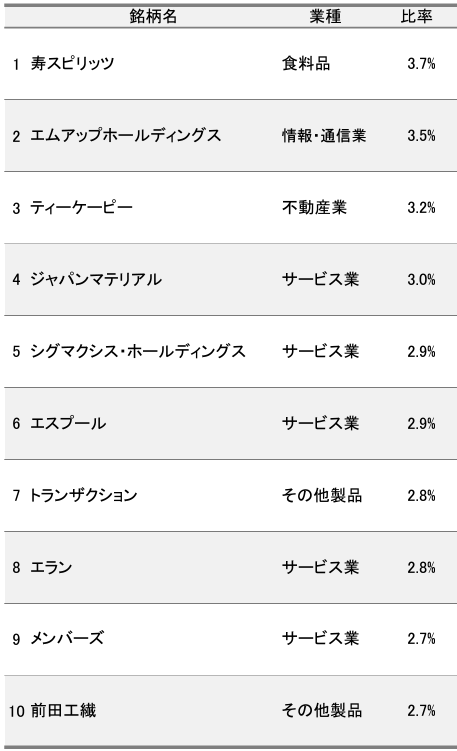Click the 銘柄名 column header
This screenshot has height=751, width=457.
(x=153, y=16)
